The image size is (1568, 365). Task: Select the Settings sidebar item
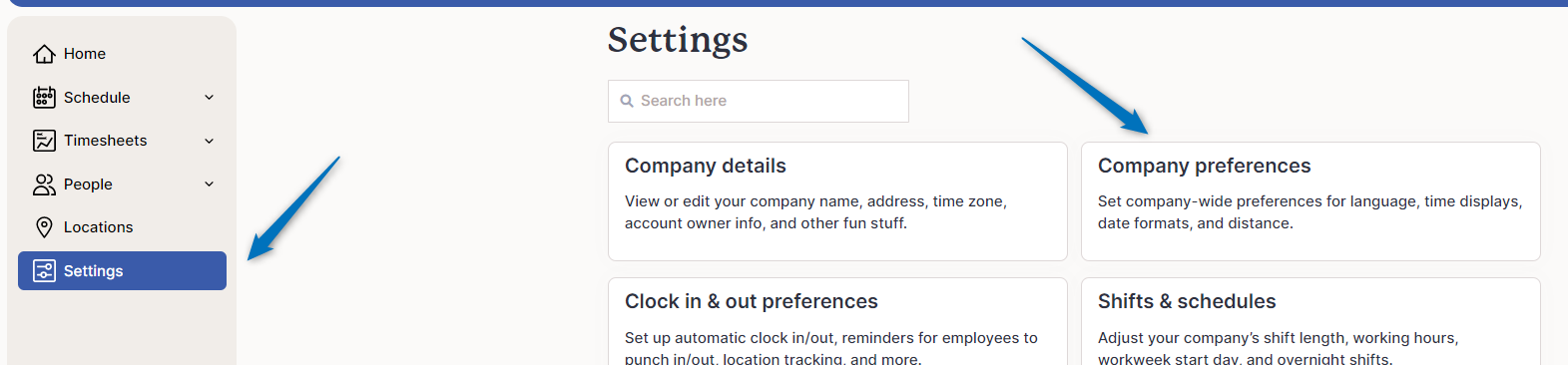pos(122,271)
